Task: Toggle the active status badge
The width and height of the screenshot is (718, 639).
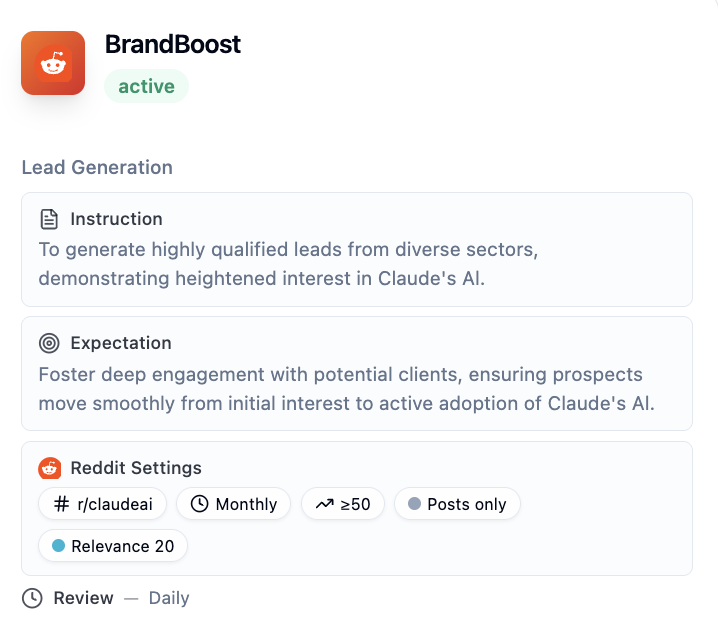Action: coord(146,87)
